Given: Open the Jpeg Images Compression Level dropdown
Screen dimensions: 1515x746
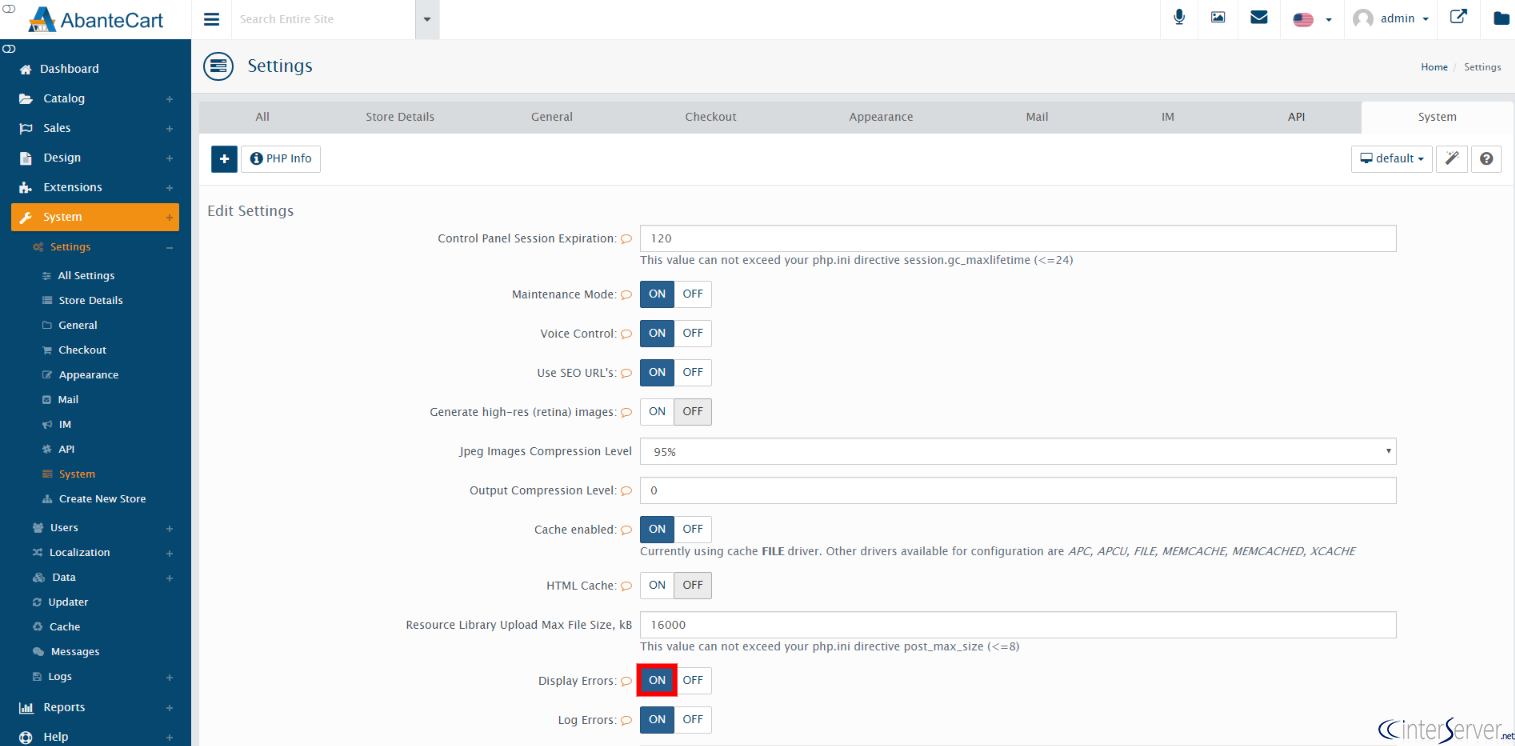Looking at the screenshot, I should pos(1018,452).
